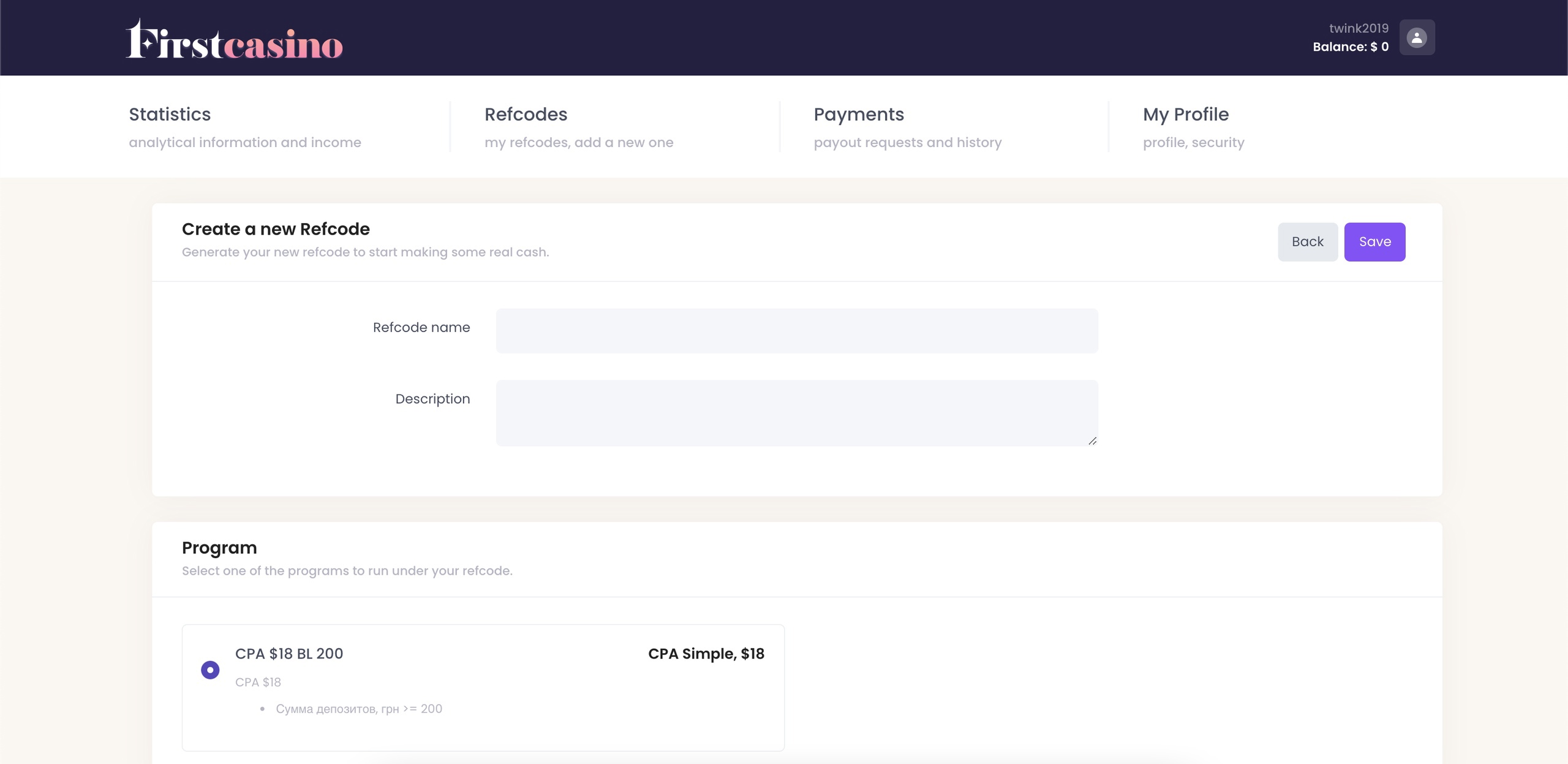Click the Description field label
Viewport: 1568px width, 764px height.
(432, 399)
